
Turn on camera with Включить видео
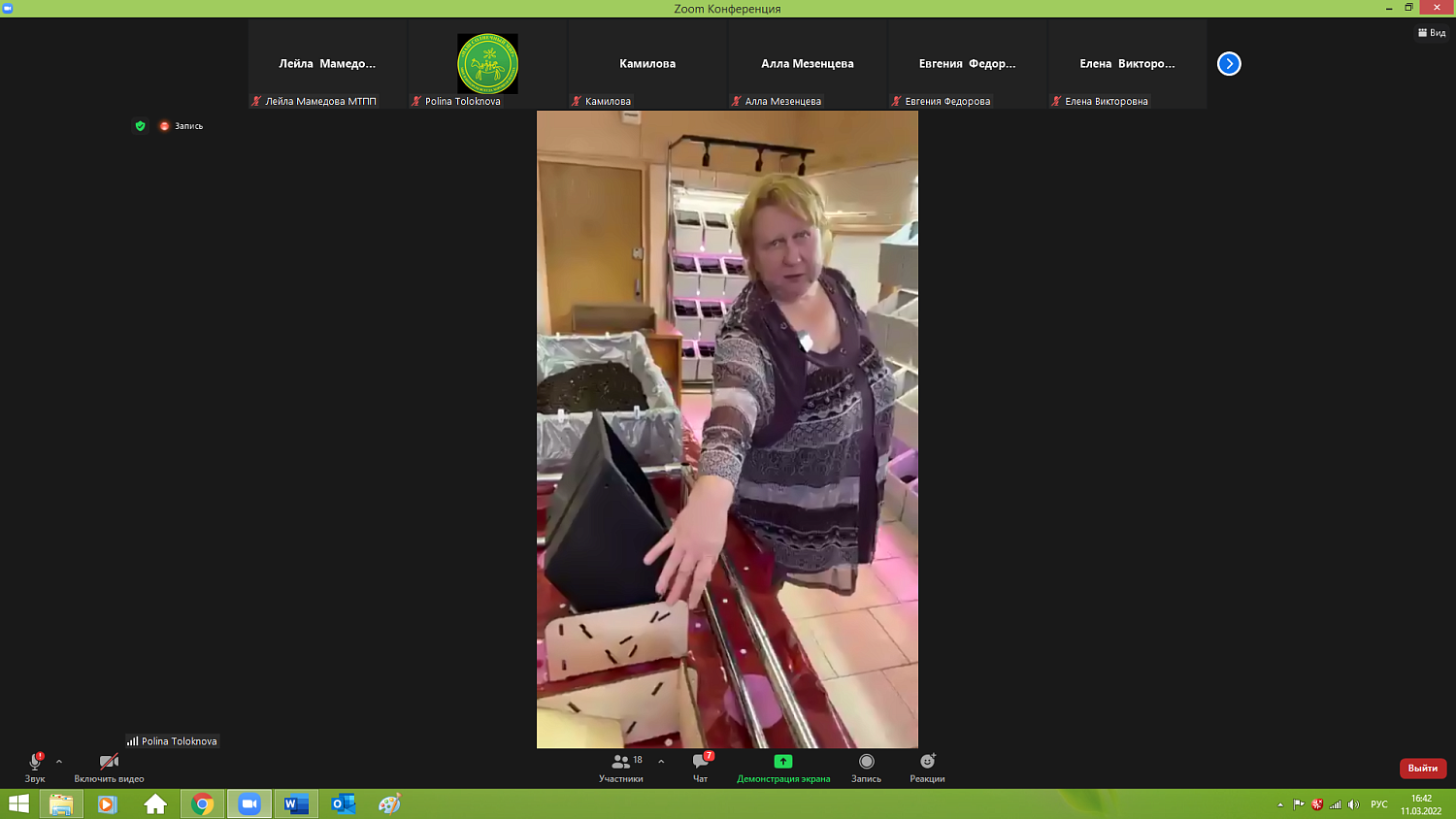pos(109,767)
